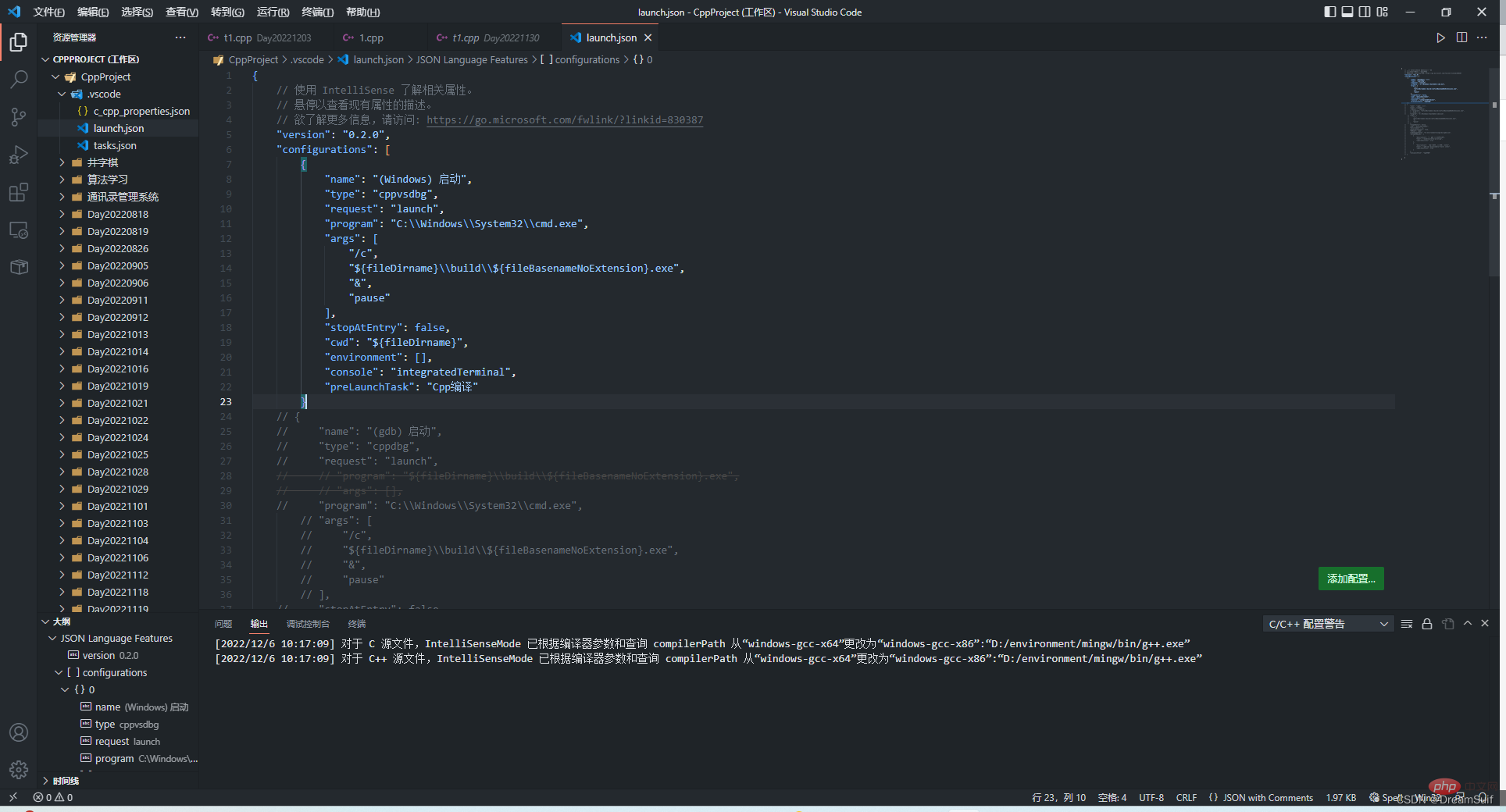Open the Source Control view
1506x812 pixels.
point(19,117)
